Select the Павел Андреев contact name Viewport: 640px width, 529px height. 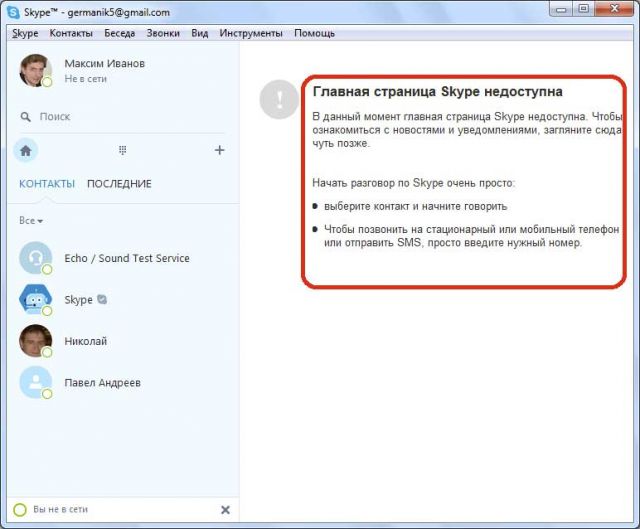pos(102,383)
